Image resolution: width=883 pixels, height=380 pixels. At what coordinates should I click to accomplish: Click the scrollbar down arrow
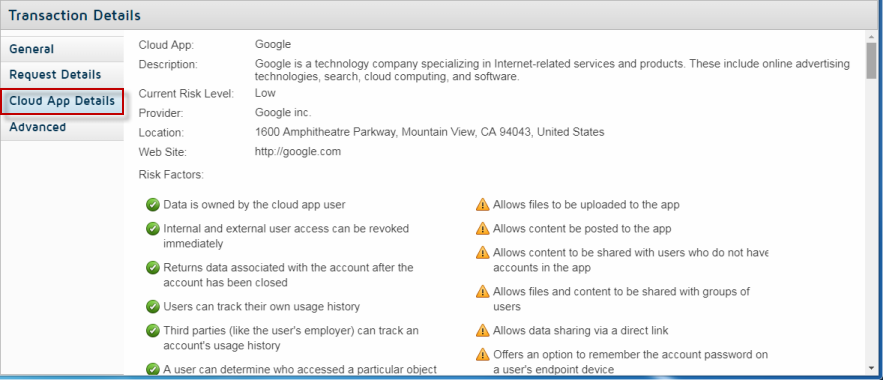coord(871,368)
